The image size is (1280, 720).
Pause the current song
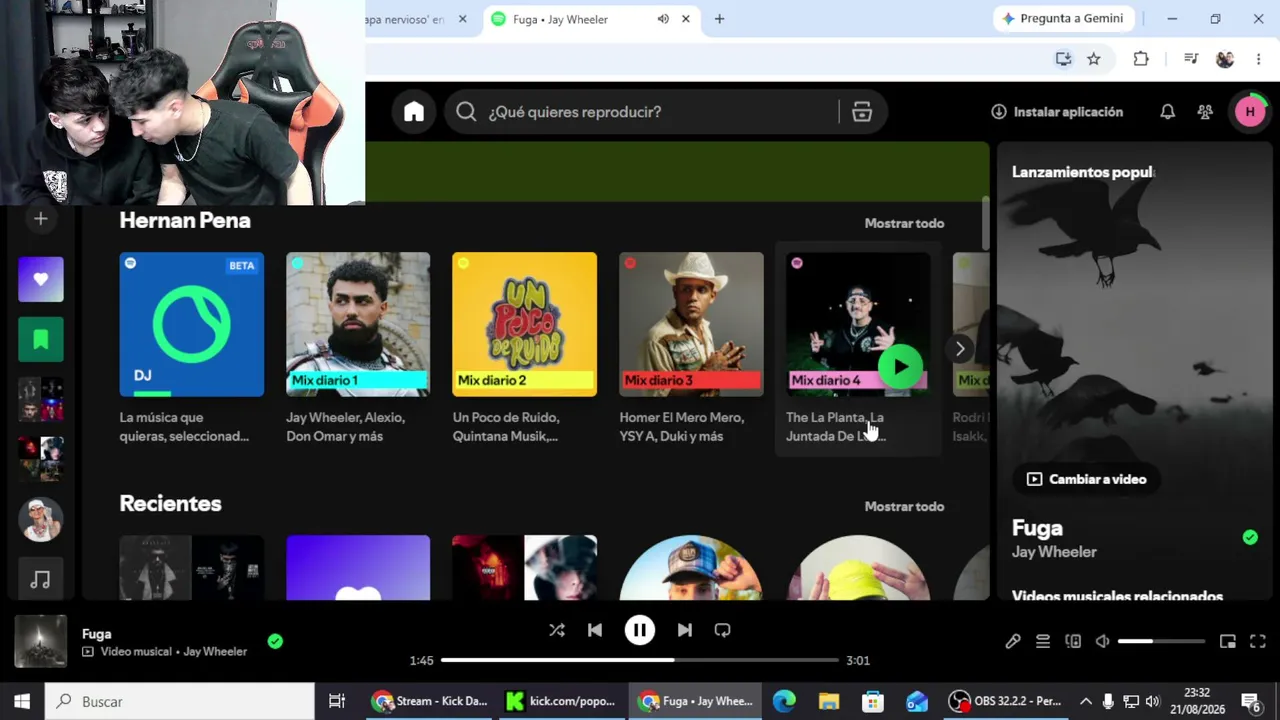[x=640, y=630]
